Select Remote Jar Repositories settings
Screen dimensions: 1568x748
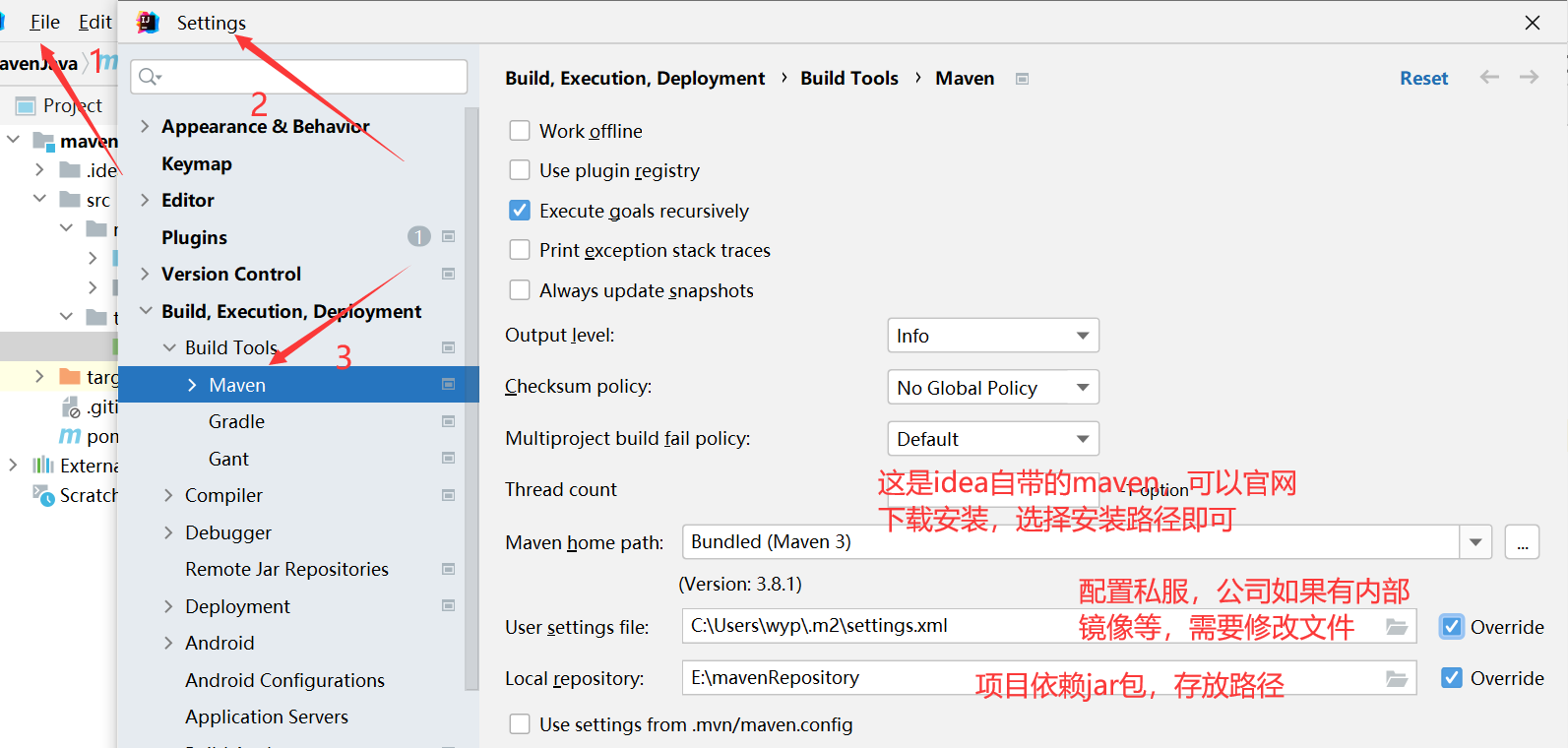point(286,569)
